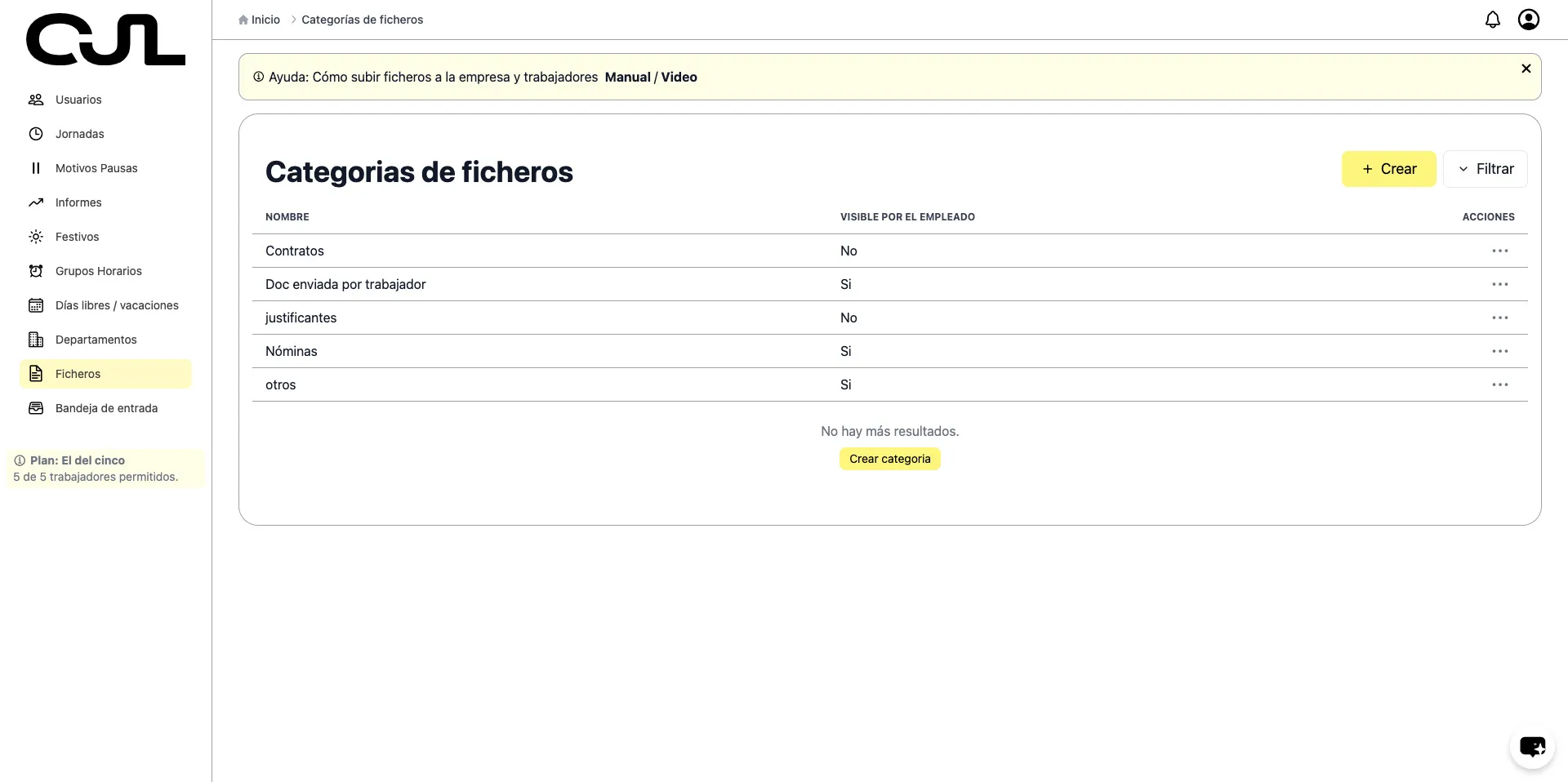Select the Festivos sun icon
1568x782 pixels.
click(36, 237)
